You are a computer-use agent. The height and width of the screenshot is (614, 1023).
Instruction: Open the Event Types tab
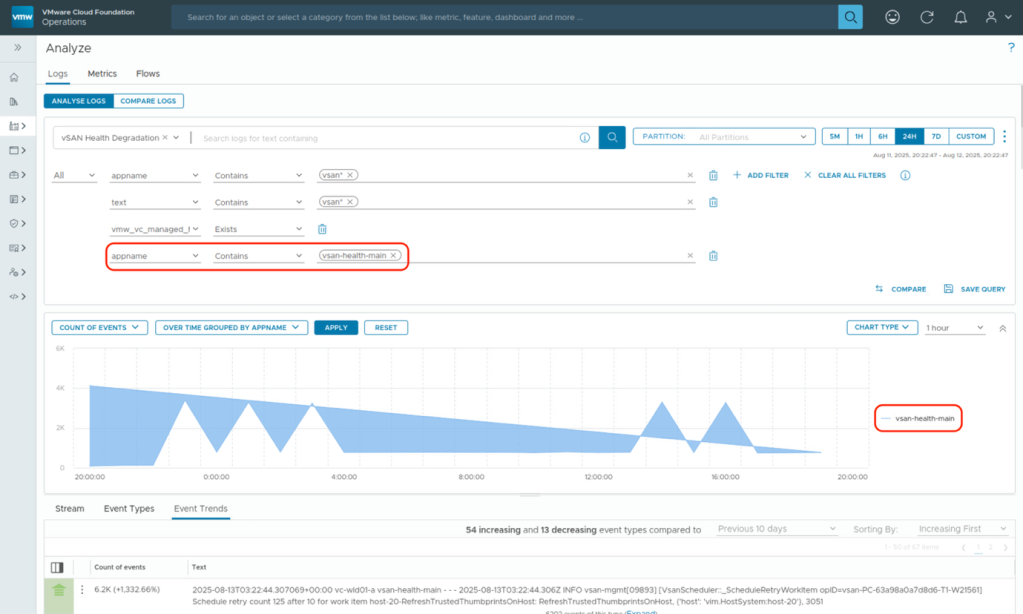pos(129,509)
